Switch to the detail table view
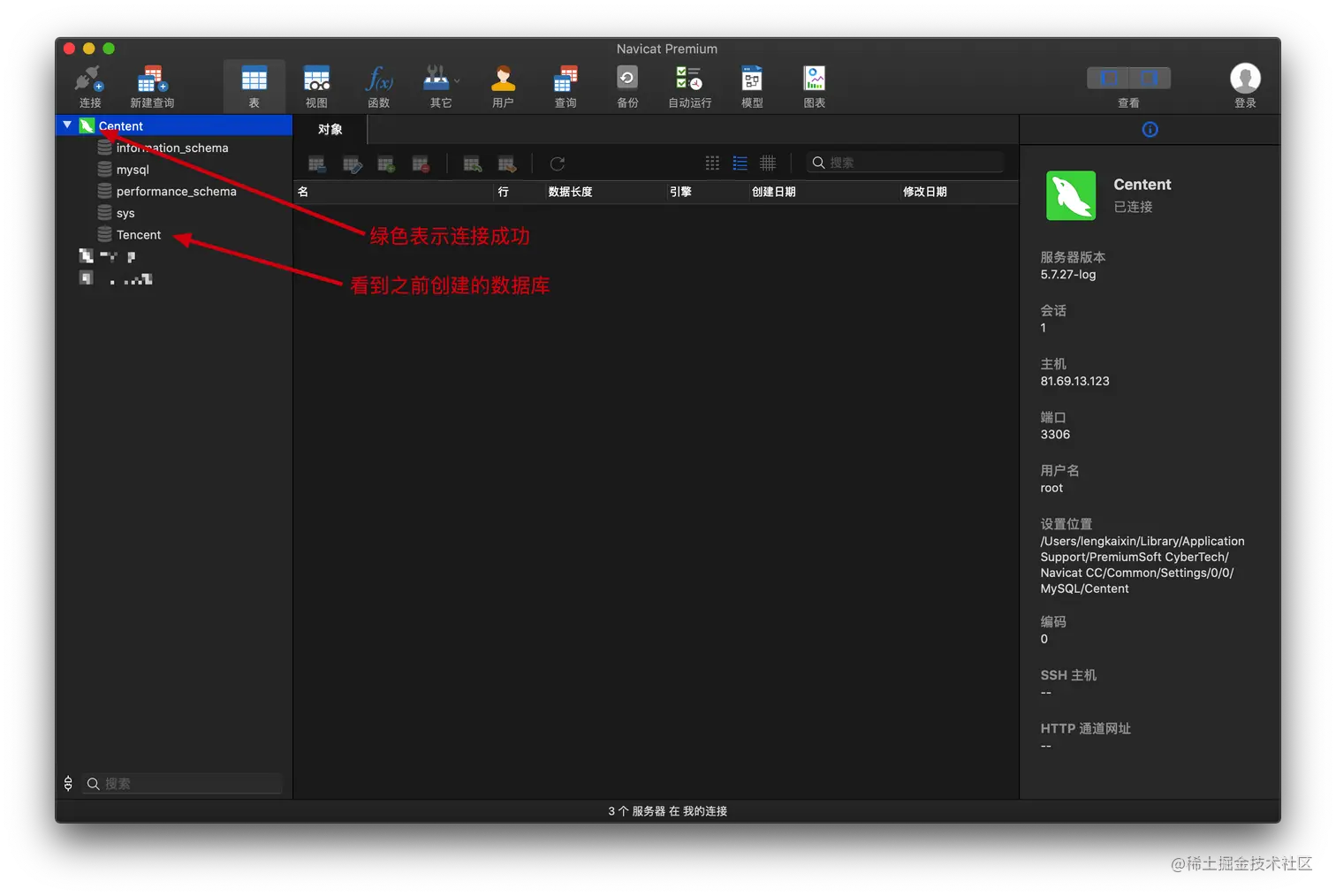This screenshot has height=896, width=1336. point(768,163)
